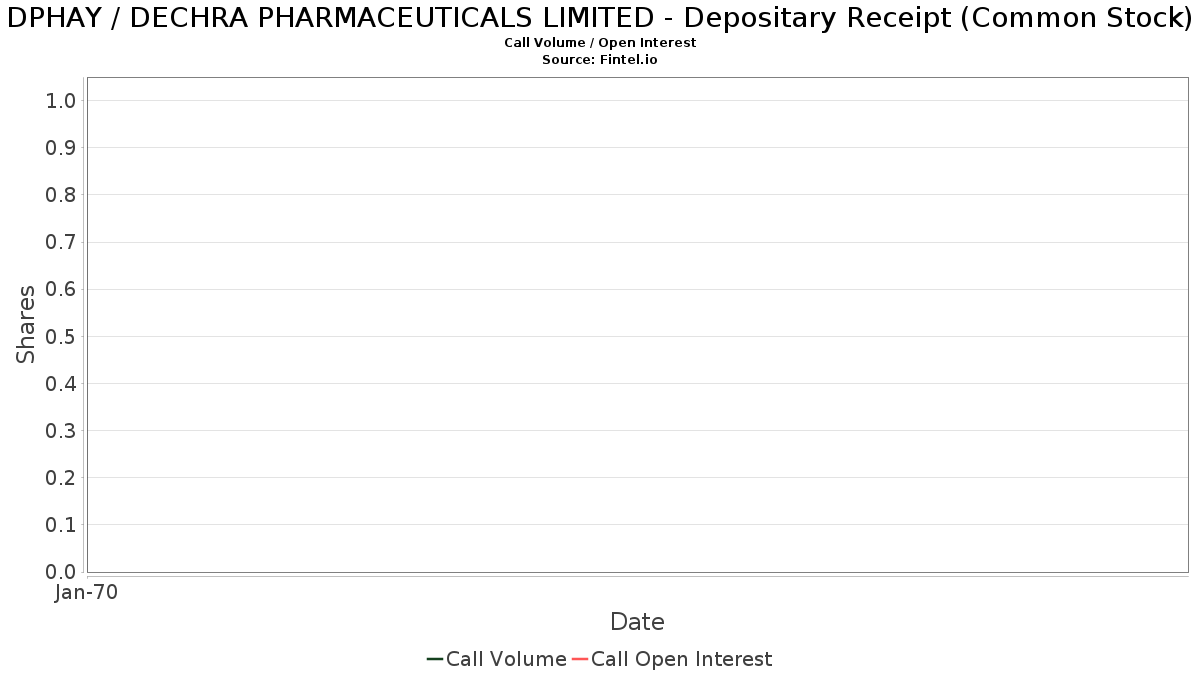Select the 0.4 y-axis tick label

(x=61, y=383)
